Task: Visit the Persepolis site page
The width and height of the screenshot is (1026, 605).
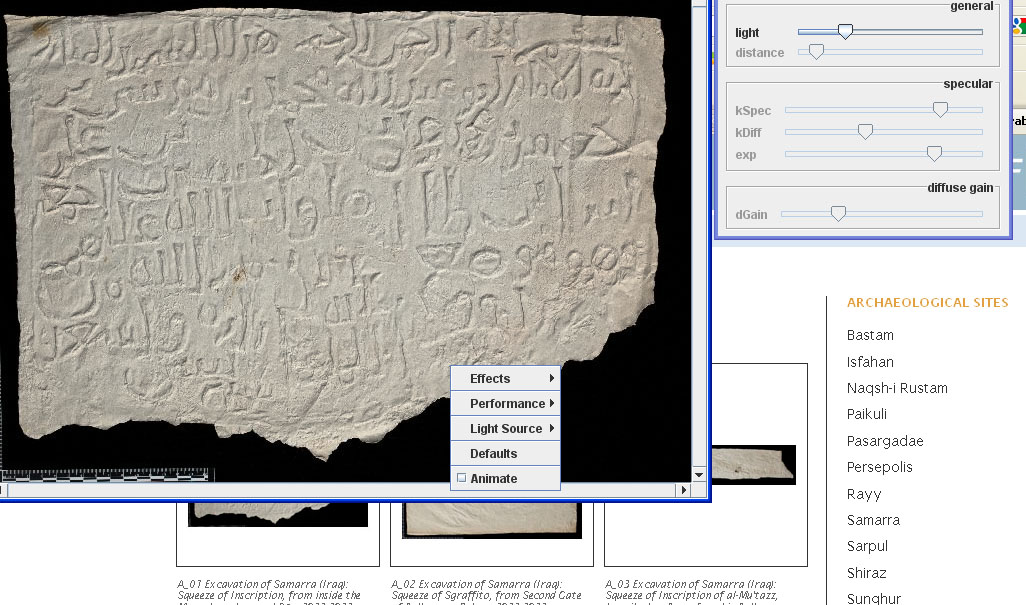Action: click(881, 467)
